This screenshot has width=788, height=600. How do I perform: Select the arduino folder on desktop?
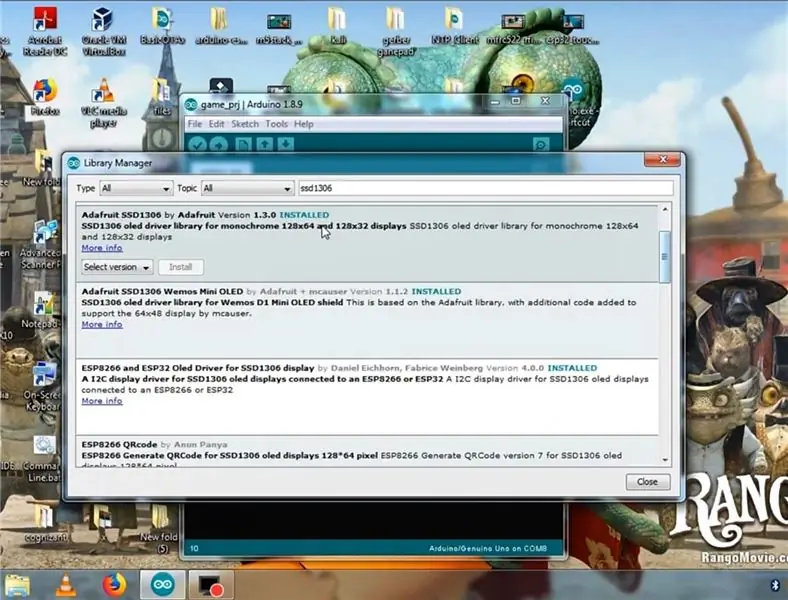click(220, 26)
